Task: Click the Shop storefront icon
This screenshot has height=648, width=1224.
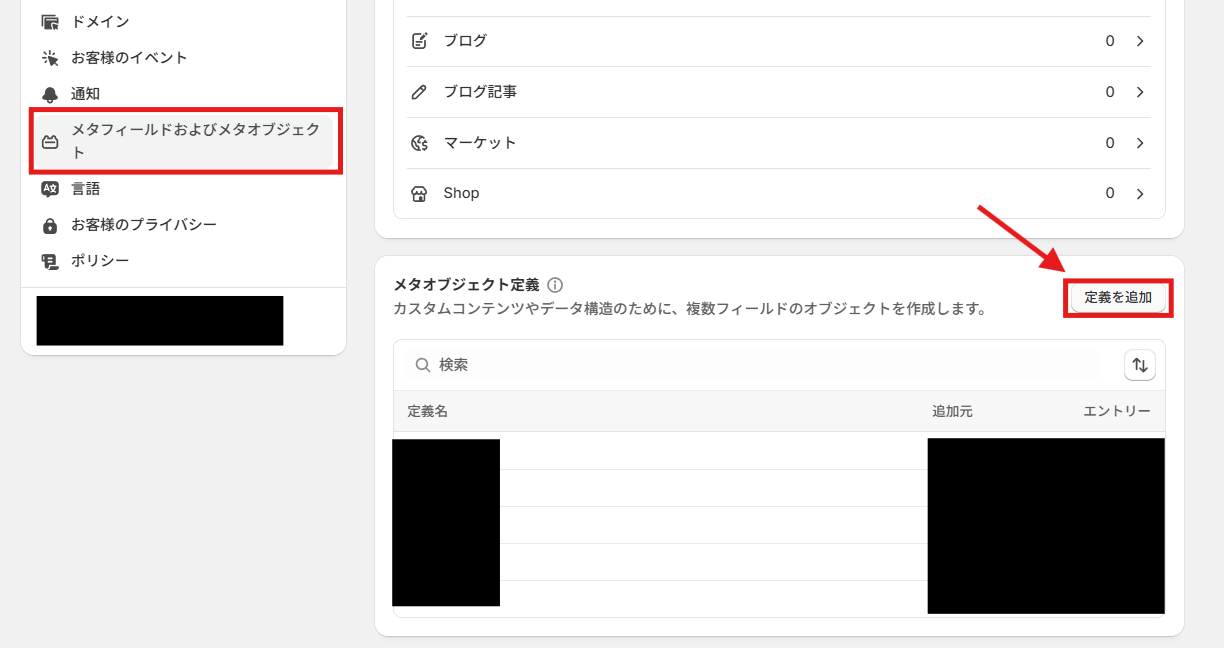Action: (x=420, y=193)
